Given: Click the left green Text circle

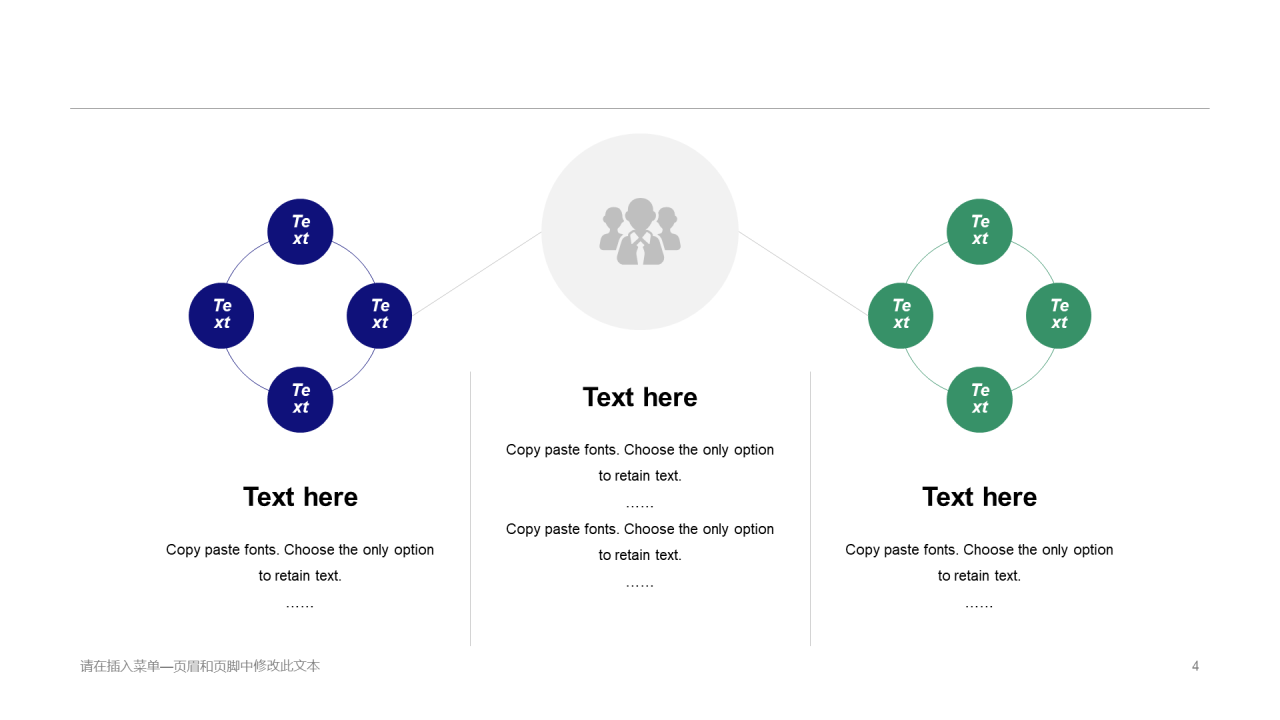Looking at the screenshot, I should 901,316.
